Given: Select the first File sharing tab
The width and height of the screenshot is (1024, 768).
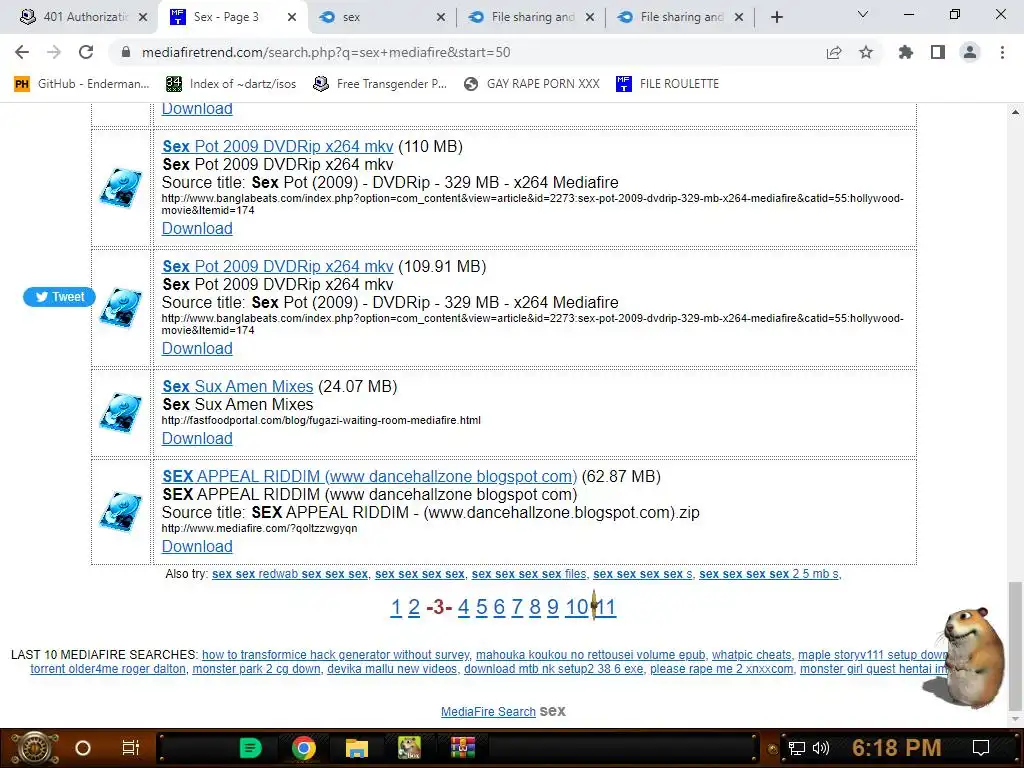Looking at the screenshot, I should pos(532,17).
